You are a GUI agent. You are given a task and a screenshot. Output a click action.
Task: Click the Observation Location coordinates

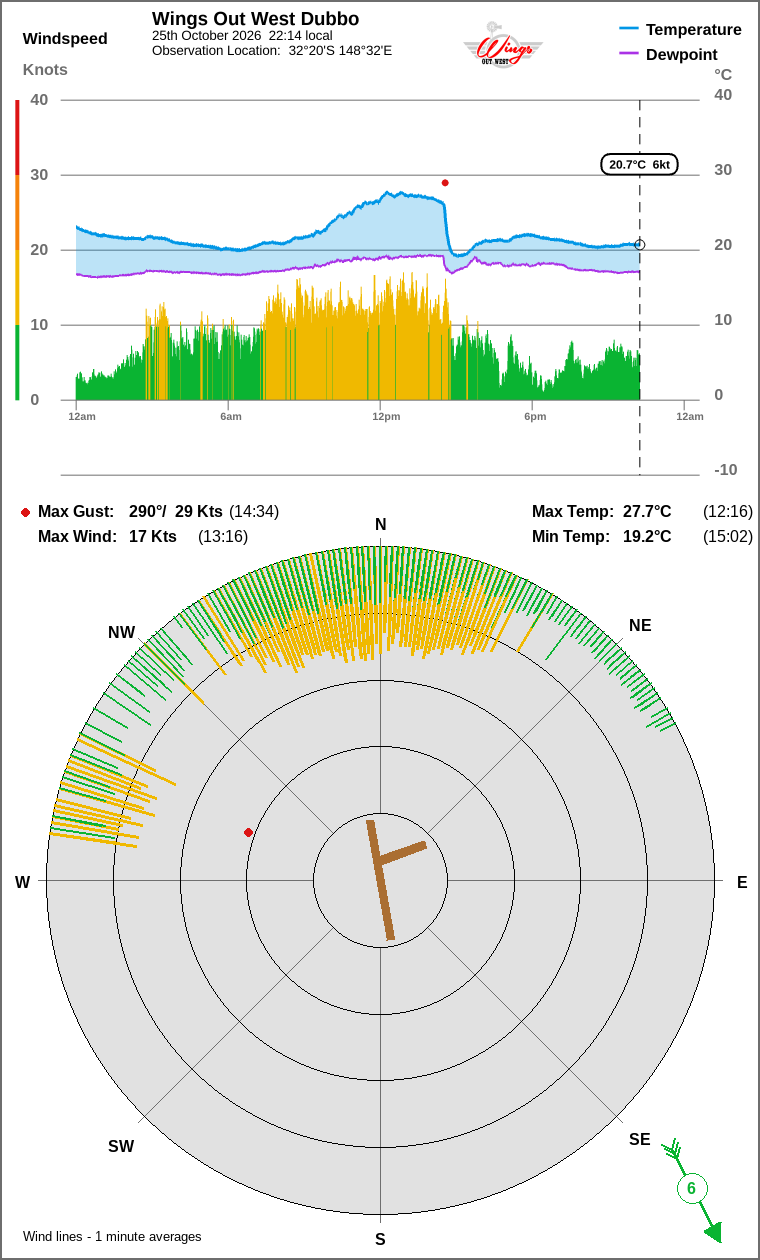point(340,50)
